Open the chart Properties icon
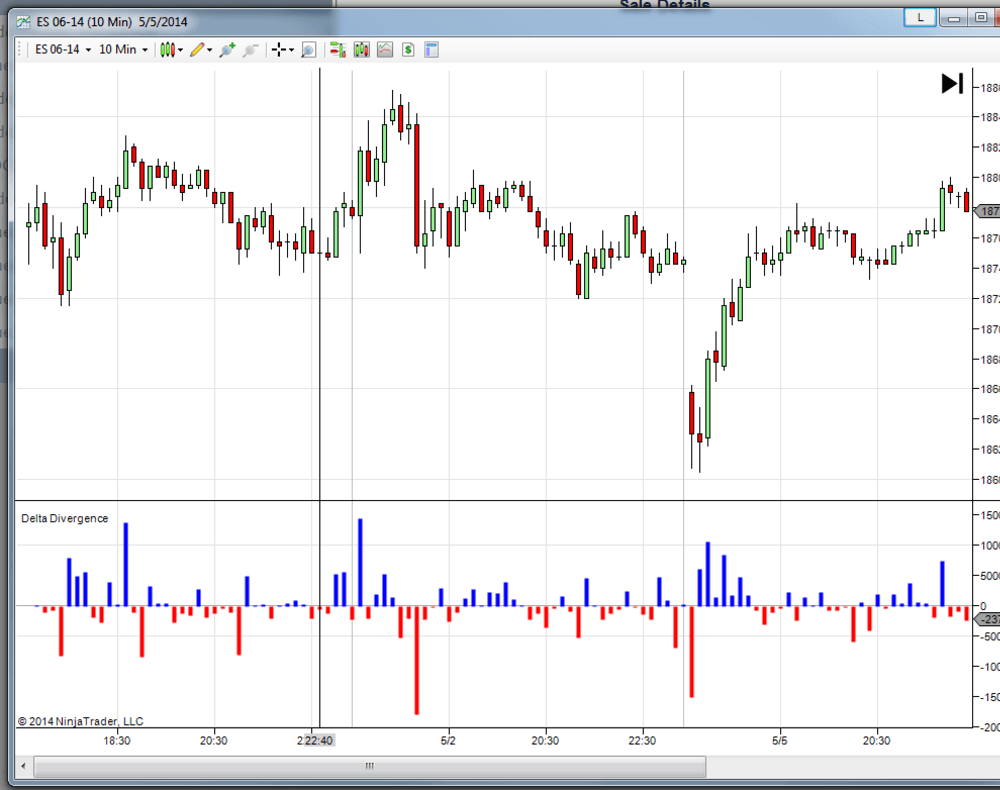The image size is (1000, 790). tap(432, 49)
